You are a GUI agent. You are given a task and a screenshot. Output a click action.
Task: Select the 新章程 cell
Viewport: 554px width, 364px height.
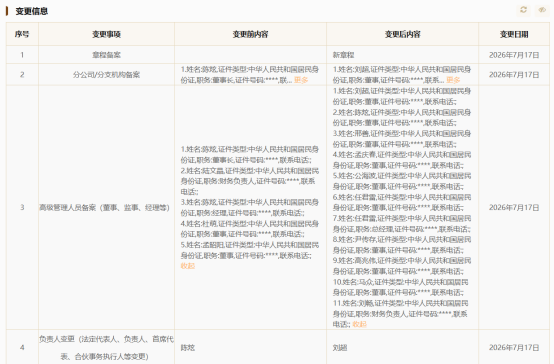coord(402,55)
